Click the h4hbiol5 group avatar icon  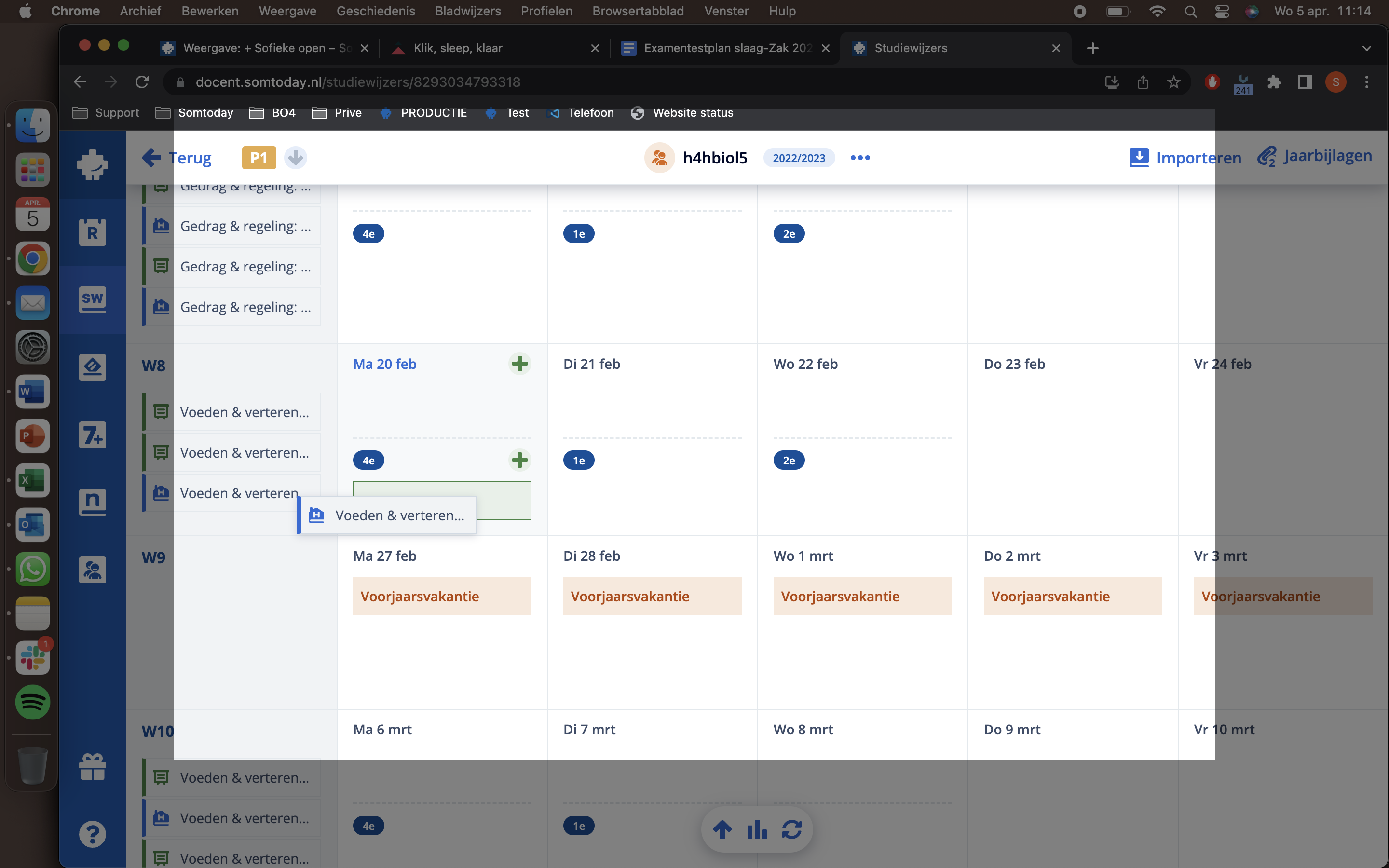(x=659, y=157)
